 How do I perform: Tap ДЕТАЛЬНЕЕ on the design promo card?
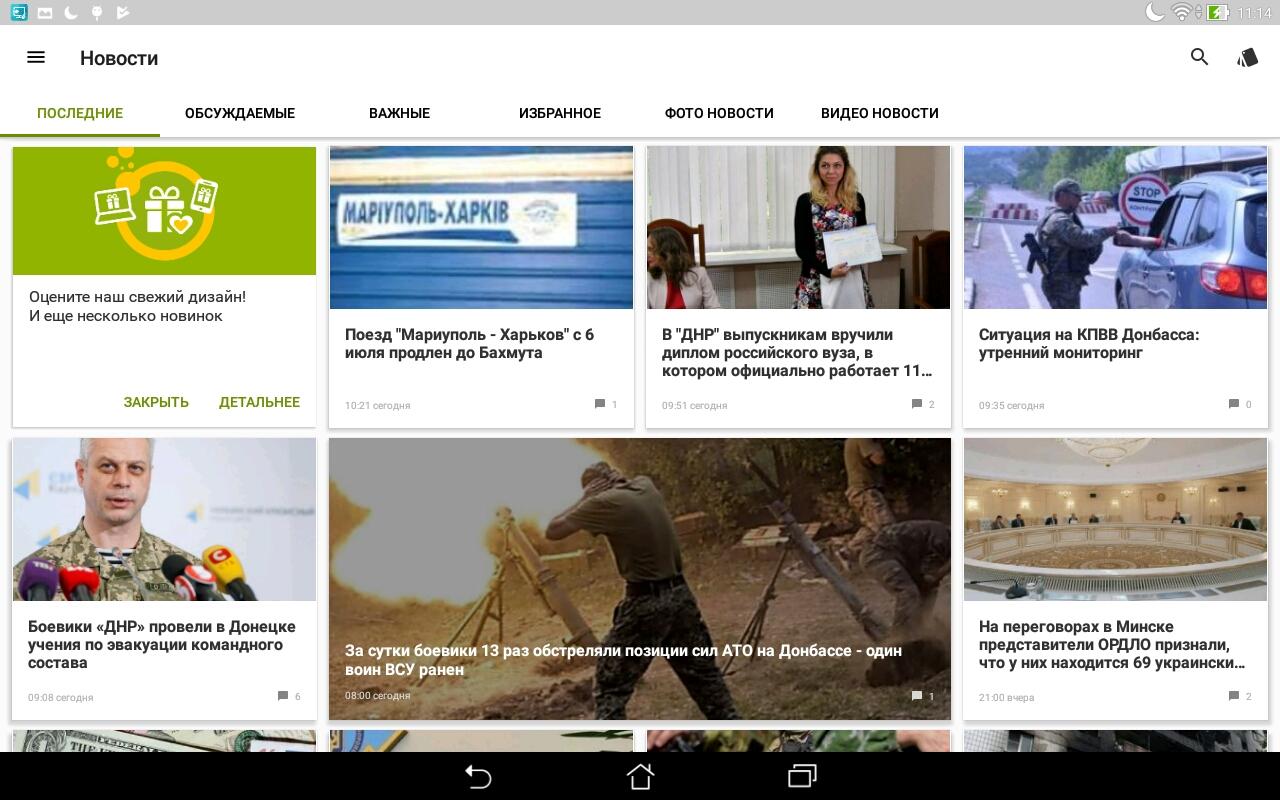(x=259, y=402)
